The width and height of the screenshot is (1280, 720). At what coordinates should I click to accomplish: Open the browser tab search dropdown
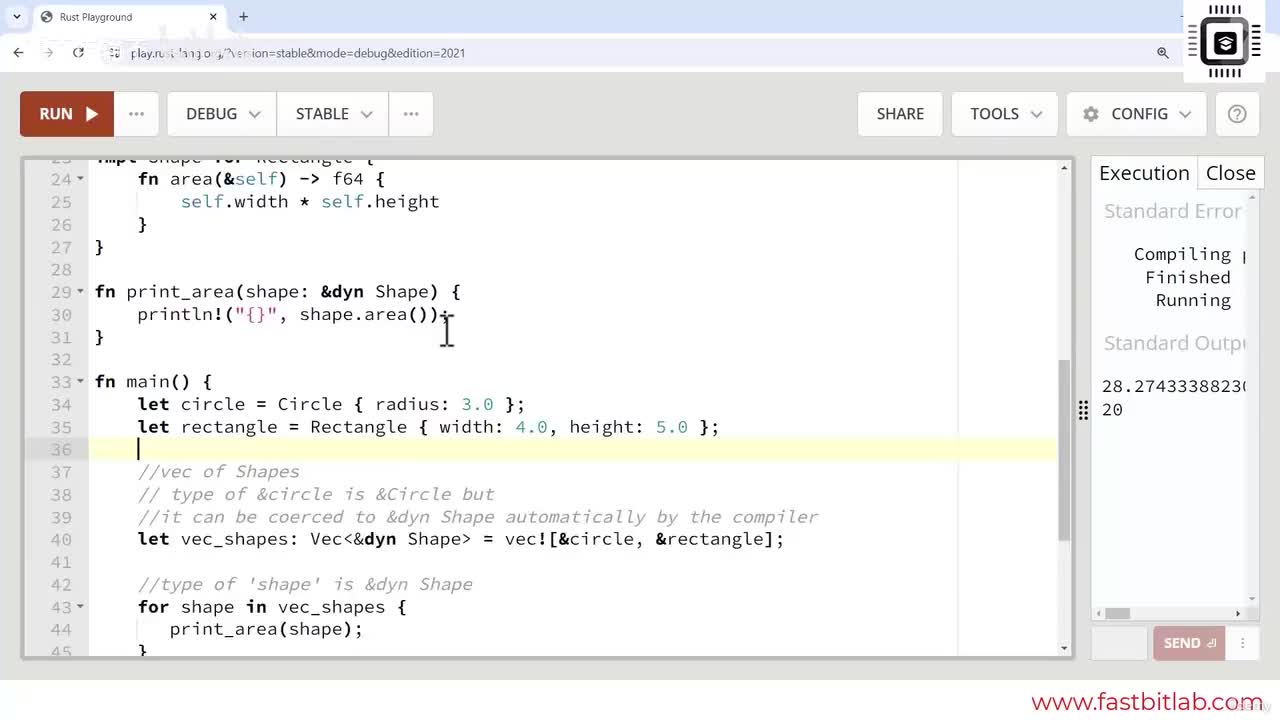click(17, 17)
